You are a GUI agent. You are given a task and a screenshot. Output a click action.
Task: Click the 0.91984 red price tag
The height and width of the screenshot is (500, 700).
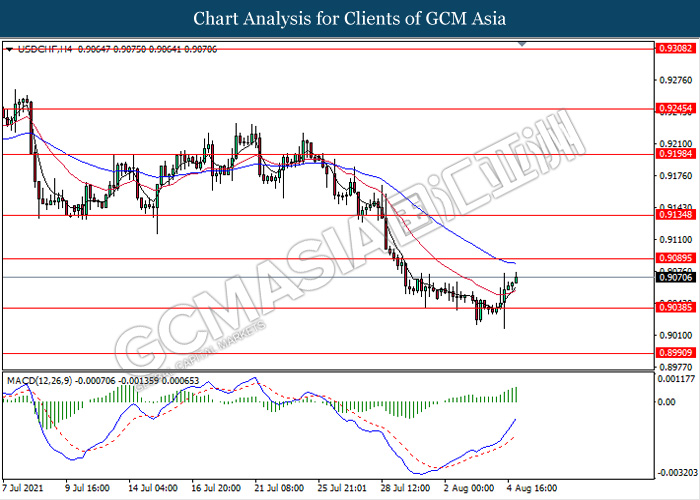pyautogui.click(x=672, y=155)
